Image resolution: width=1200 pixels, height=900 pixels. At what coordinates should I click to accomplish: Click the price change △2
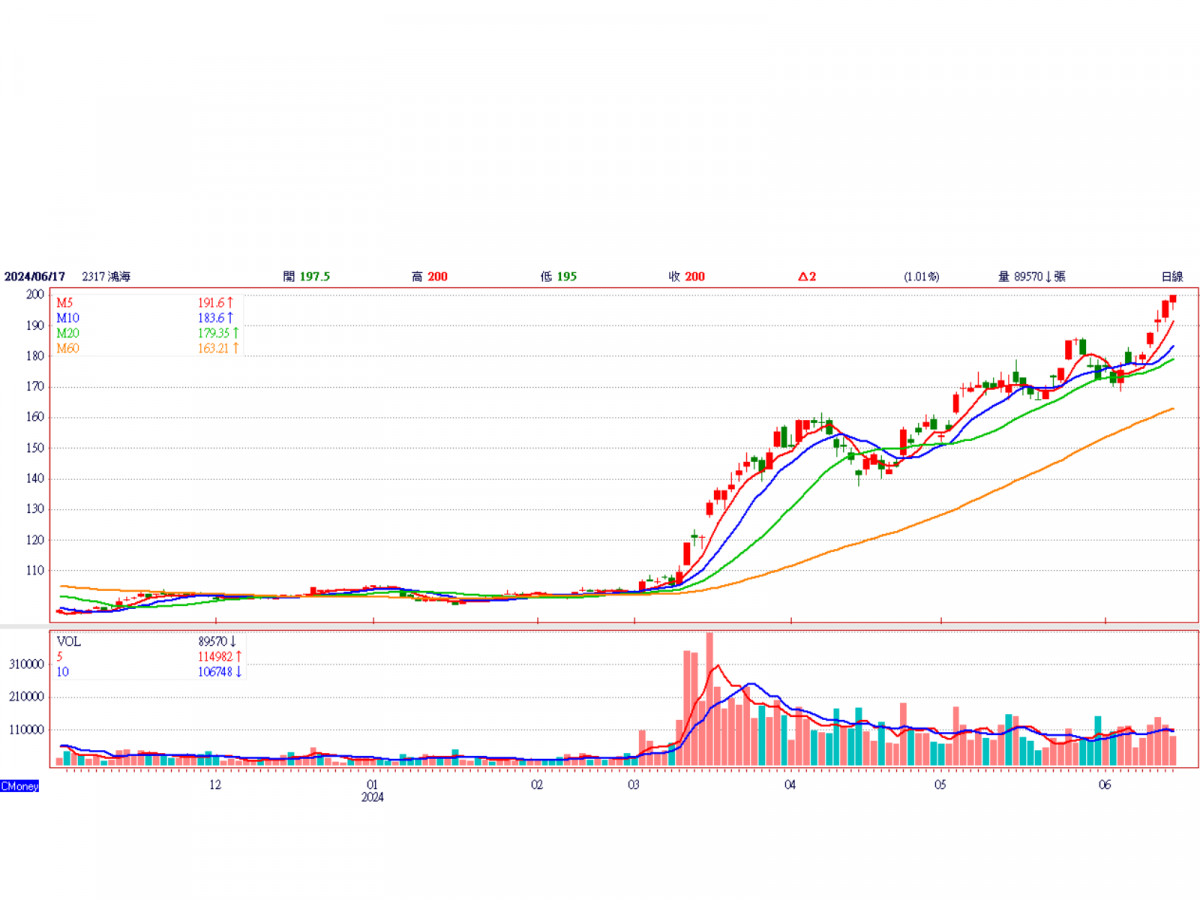tap(807, 276)
